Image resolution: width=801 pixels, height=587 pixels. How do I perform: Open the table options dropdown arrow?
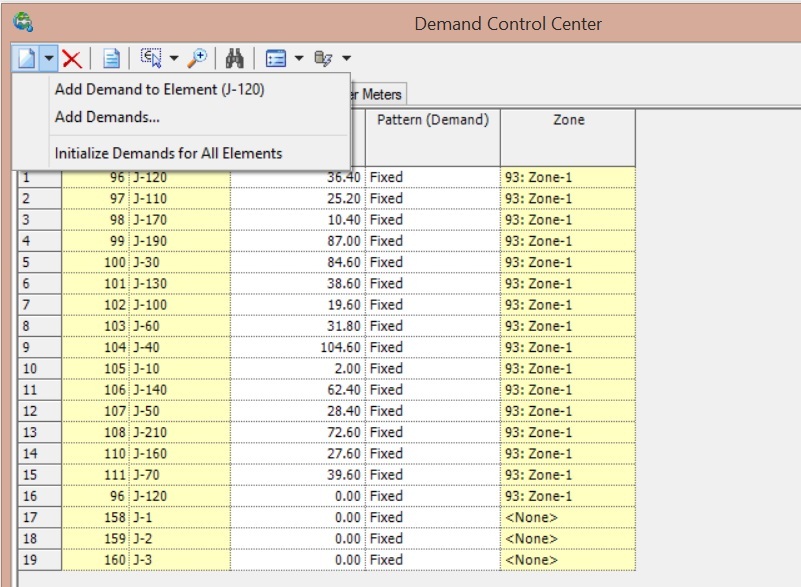tap(298, 58)
